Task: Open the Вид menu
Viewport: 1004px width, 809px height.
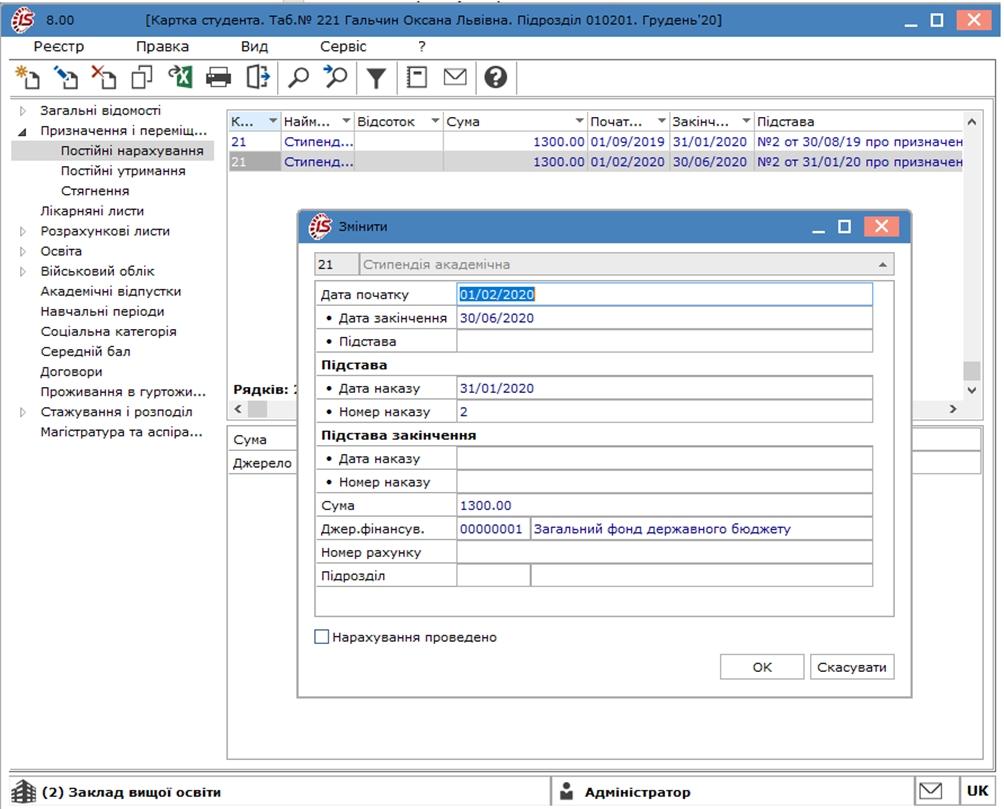Action: pyautogui.click(x=254, y=47)
